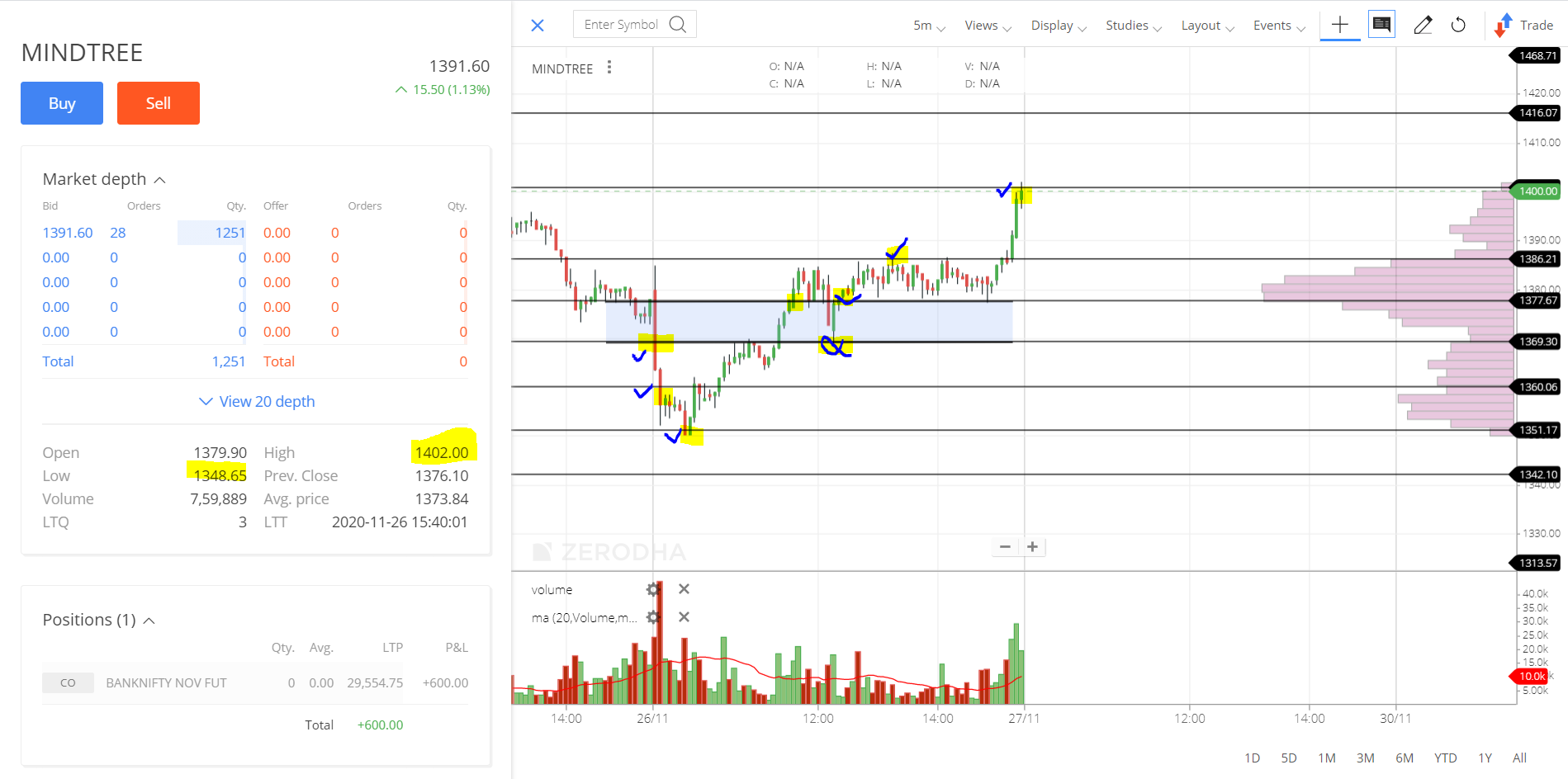The height and width of the screenshot is (779, 1568).
Task: Zoom out the chart with minus button
Action: click(1005, 546)
